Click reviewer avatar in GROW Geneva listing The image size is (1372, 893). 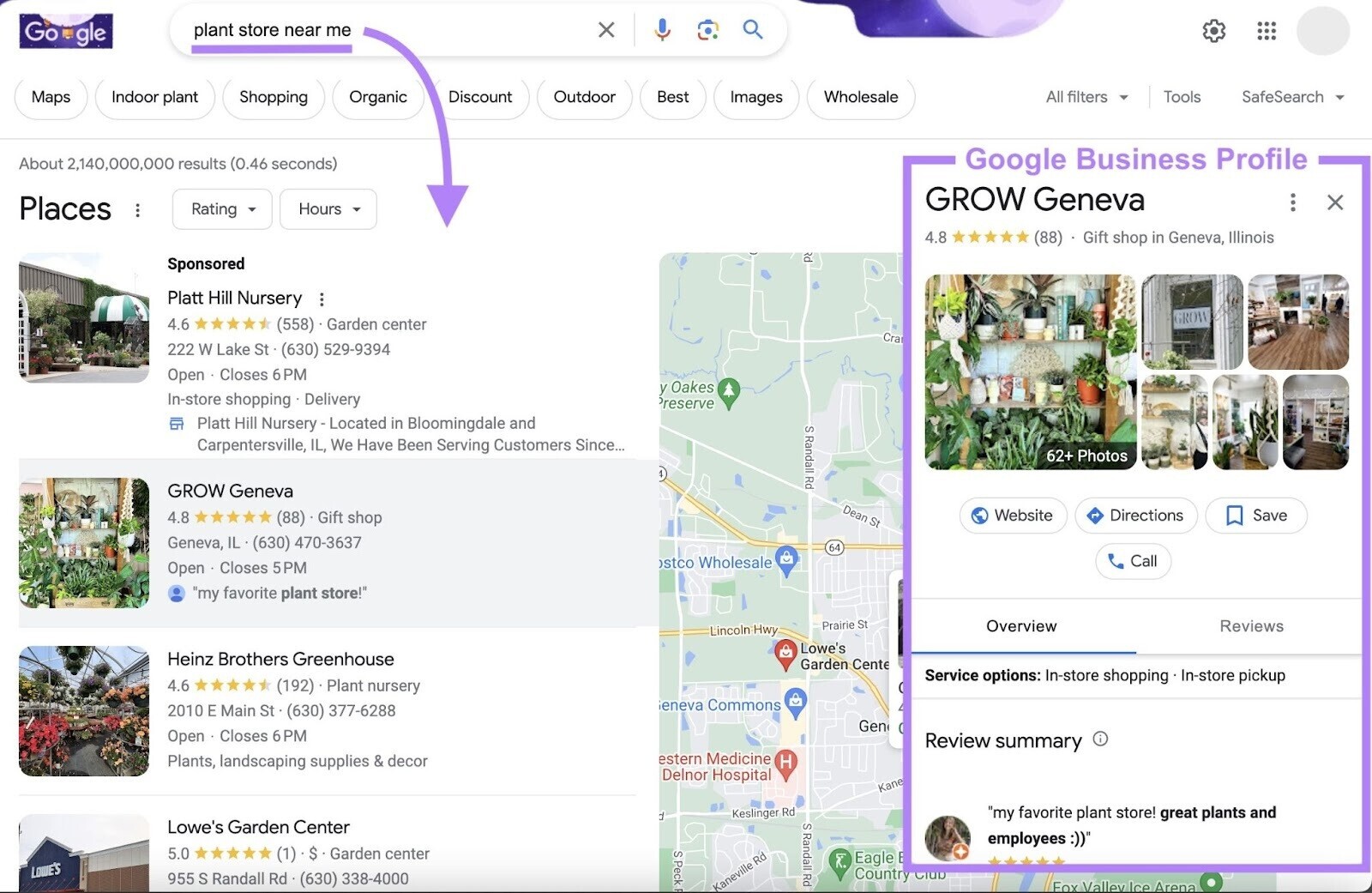pyautogui.click(x=177, y=593)
